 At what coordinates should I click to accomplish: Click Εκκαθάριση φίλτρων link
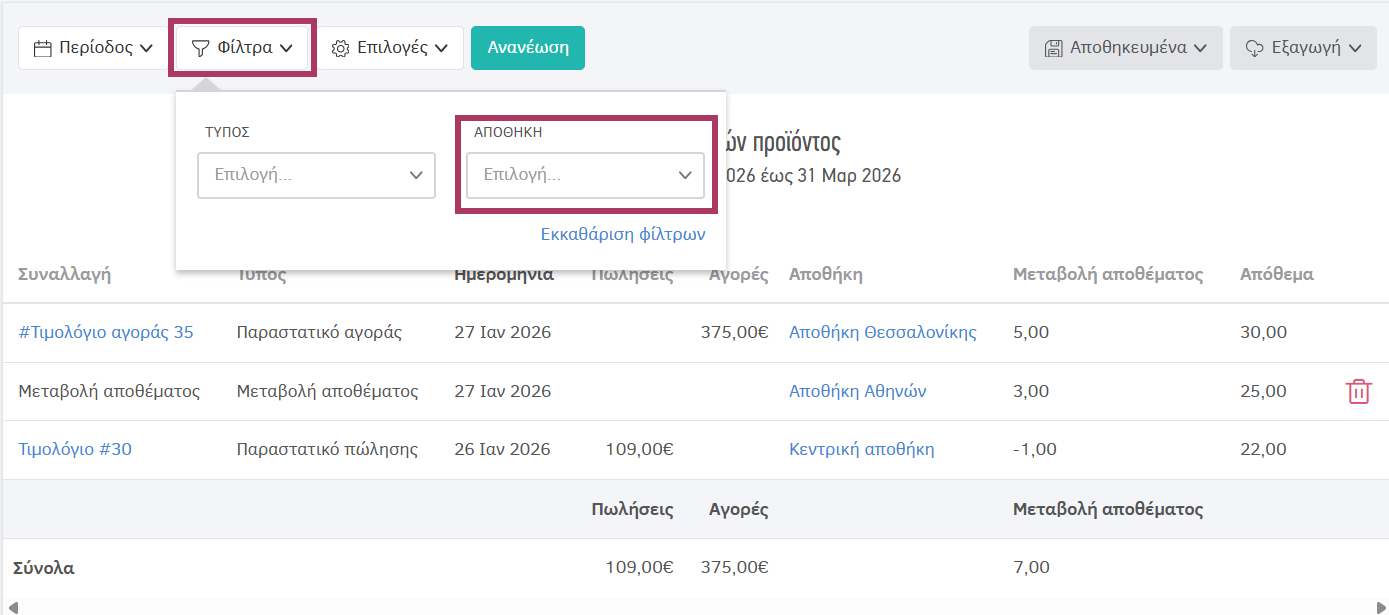click(x=622, y=234)
